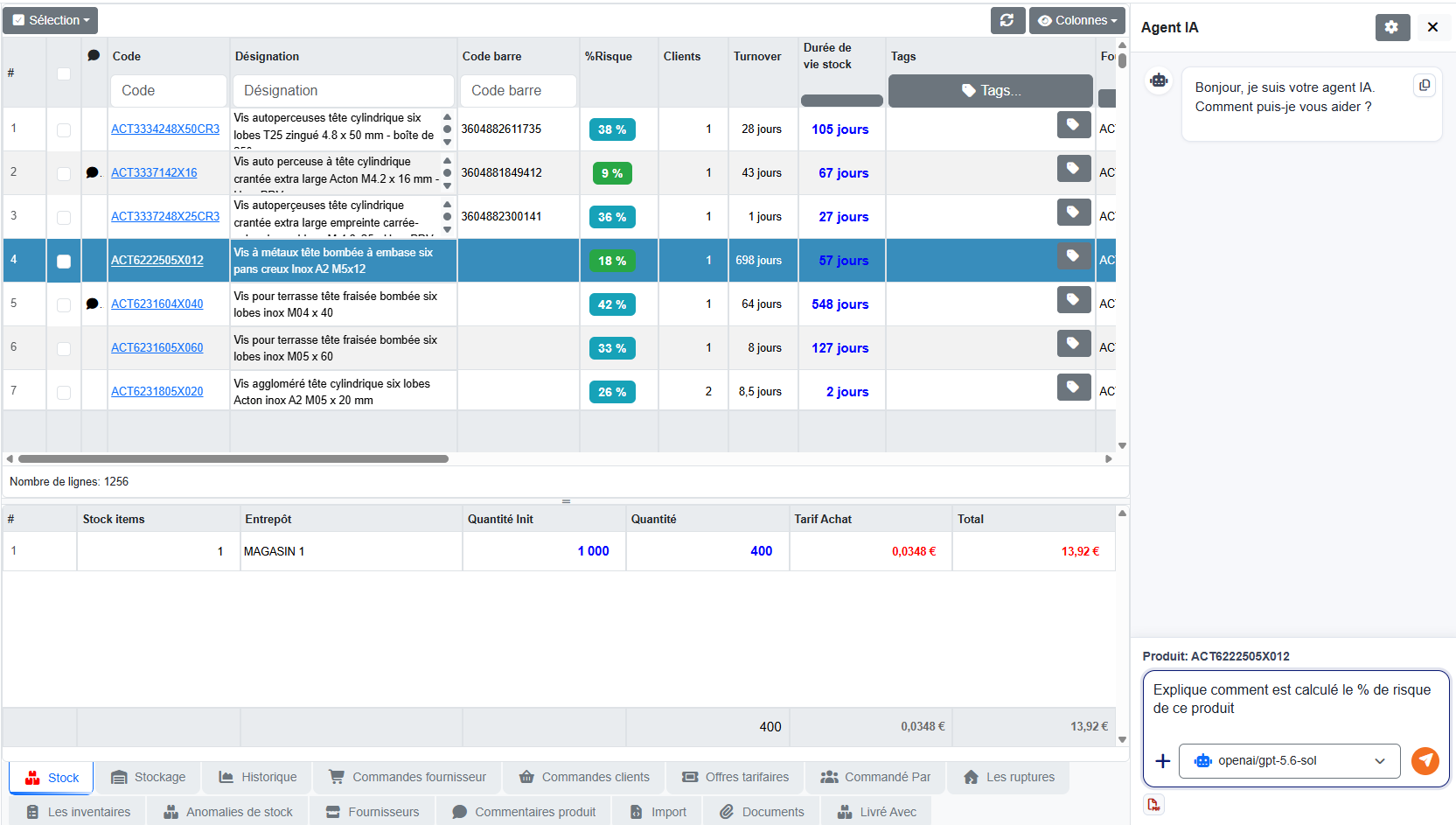Focus the Désignation filter field
Viewport: 1456px width, 825px height.
click(x=344, y=90)
